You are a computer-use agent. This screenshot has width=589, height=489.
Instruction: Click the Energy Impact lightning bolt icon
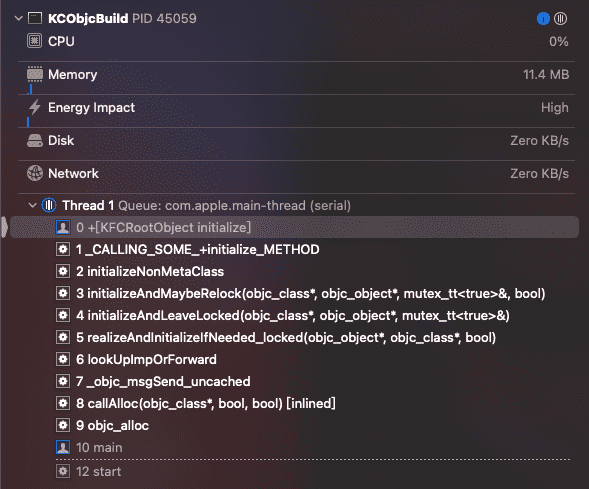coord(35,107)
